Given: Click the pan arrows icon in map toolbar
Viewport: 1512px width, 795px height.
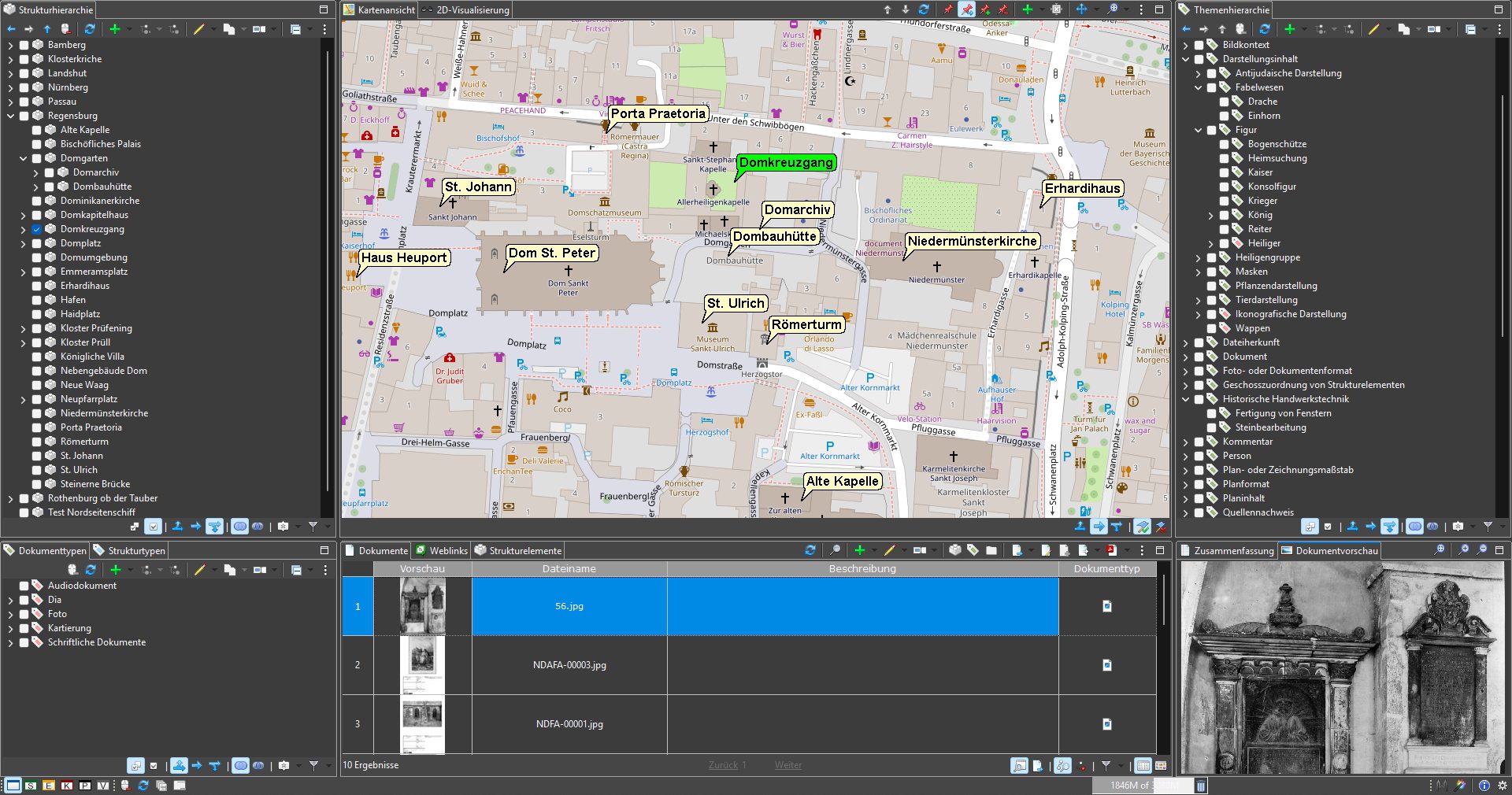Looking at the screenshot, I should pyautogui.click(x=1081, y=10).
